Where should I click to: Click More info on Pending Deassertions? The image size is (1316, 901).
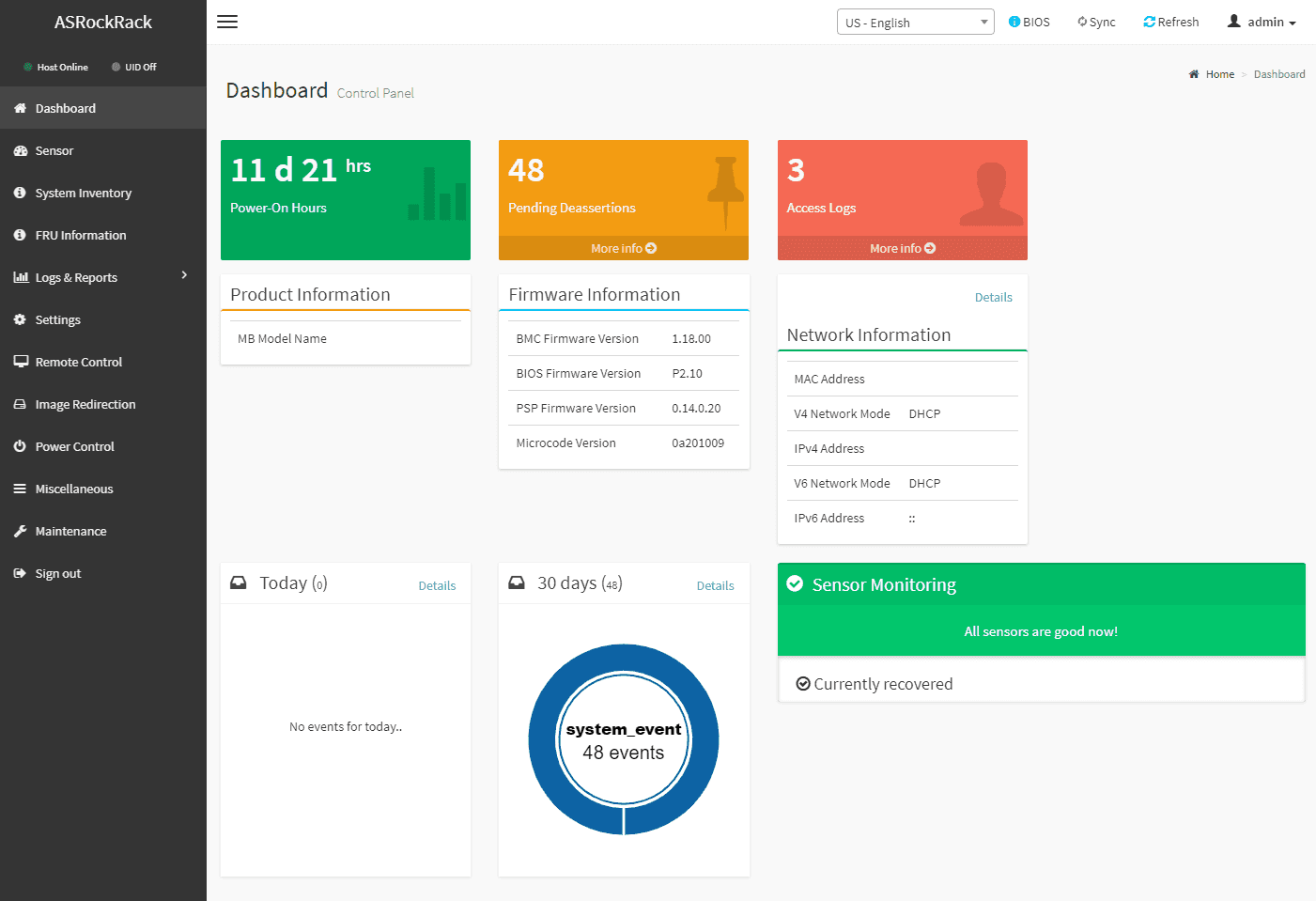point(623,248)
